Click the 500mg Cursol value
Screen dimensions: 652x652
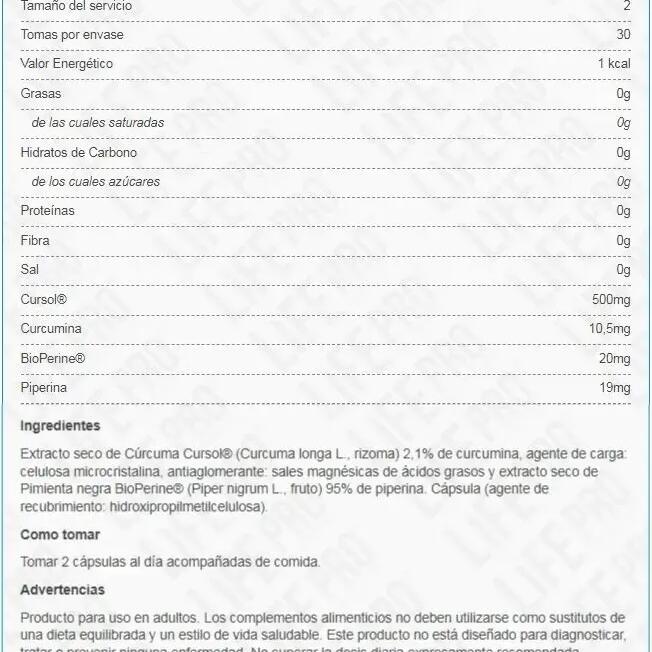click(x=611, y=299)
